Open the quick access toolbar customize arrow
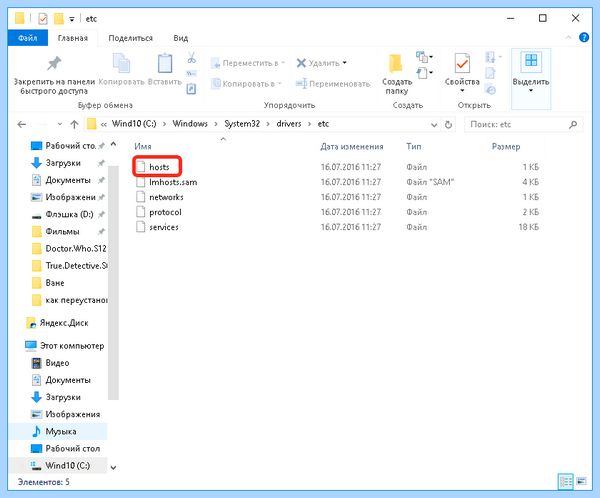Viewport: 600px width, 498px height. tap(72, 19)
